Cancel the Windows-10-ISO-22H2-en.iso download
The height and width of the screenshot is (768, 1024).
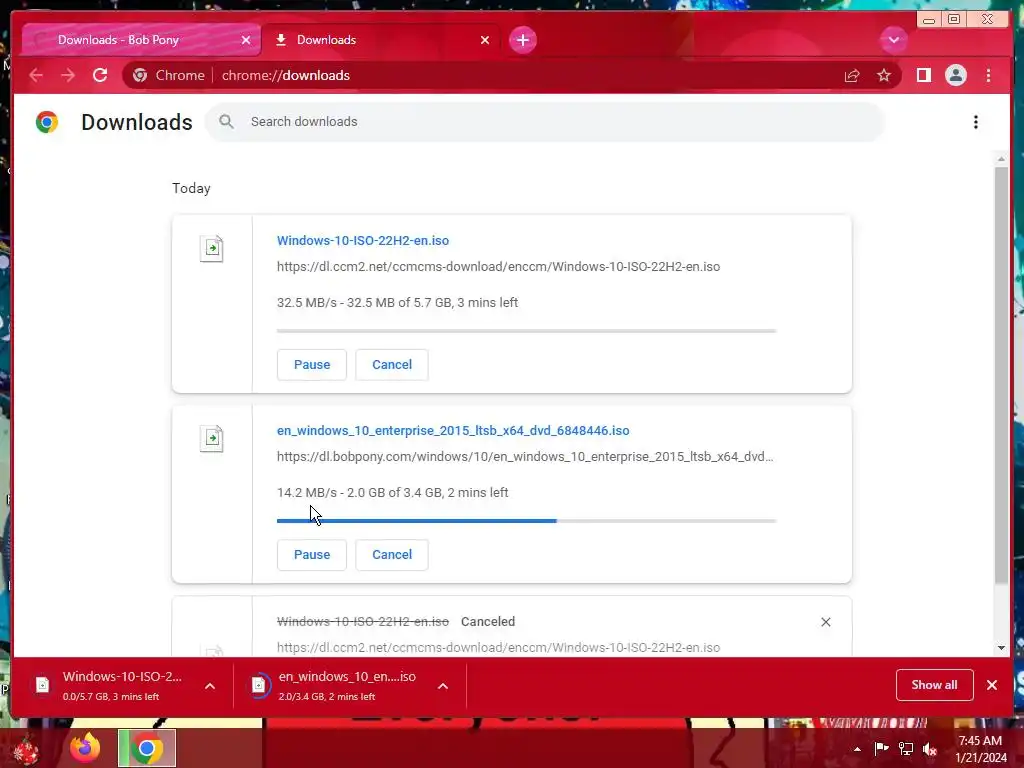pyautogui.click(x=392, y=364)
